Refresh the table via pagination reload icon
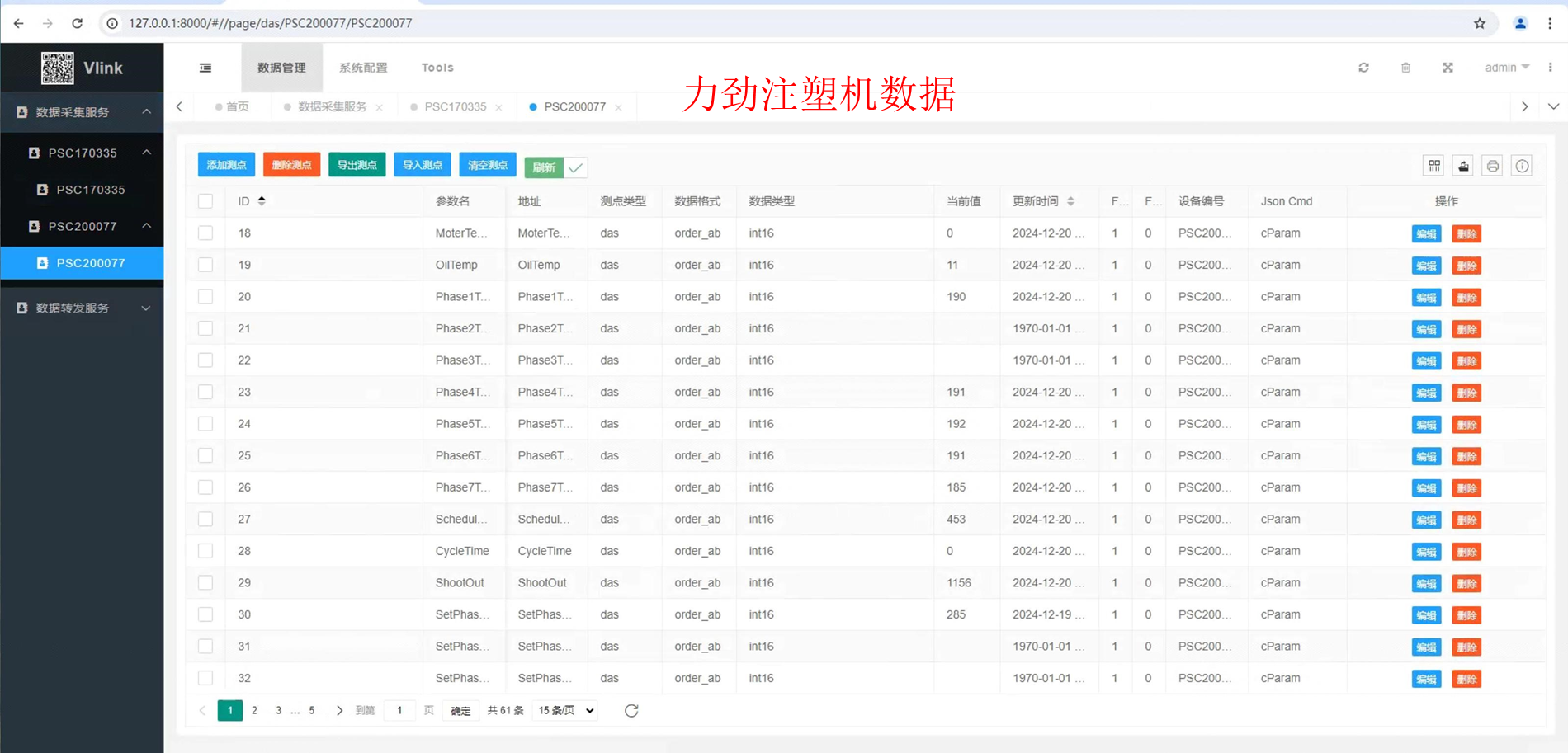Screen dimensions: 1568x753 click(x=631, y=710)
